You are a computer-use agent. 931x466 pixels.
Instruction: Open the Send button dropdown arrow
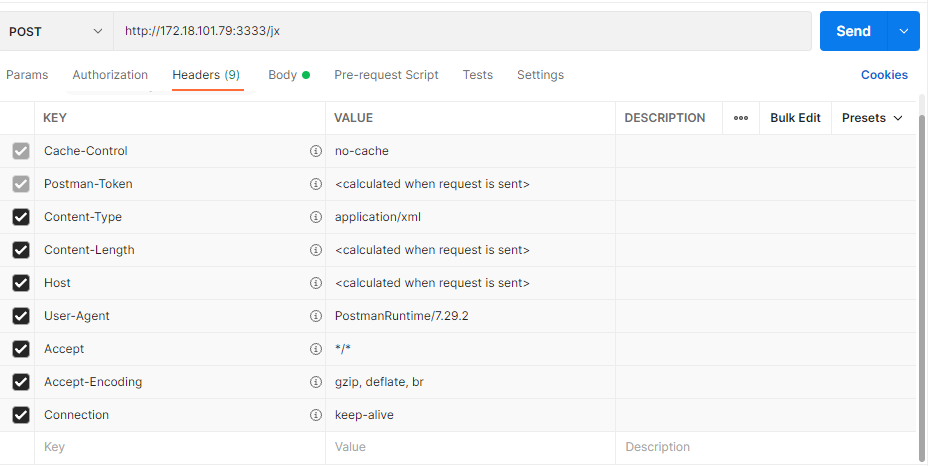[x=903, y=31]
